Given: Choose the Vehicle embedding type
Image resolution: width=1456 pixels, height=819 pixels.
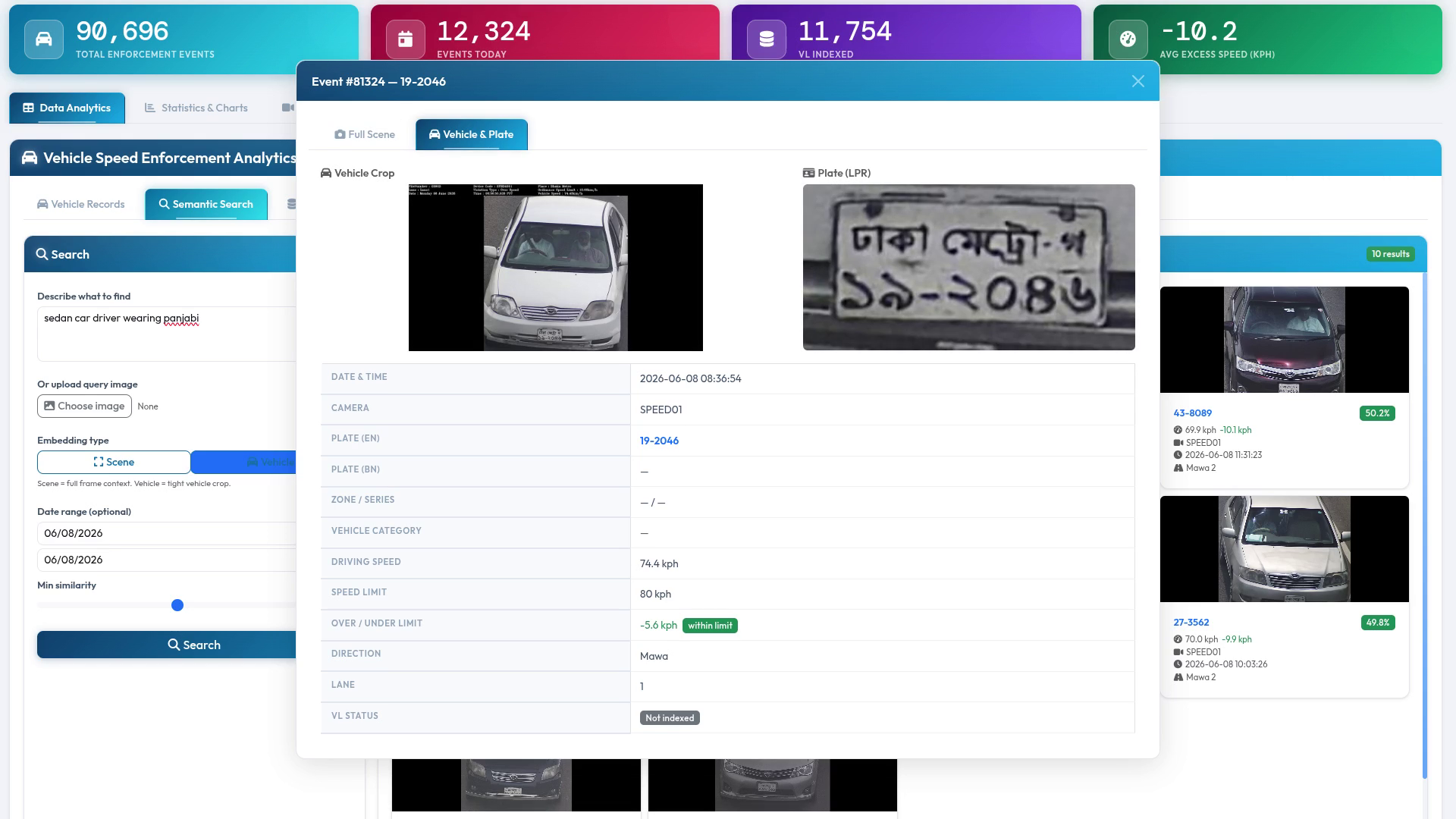Looking at the screenshot, I should pos(243,462).
